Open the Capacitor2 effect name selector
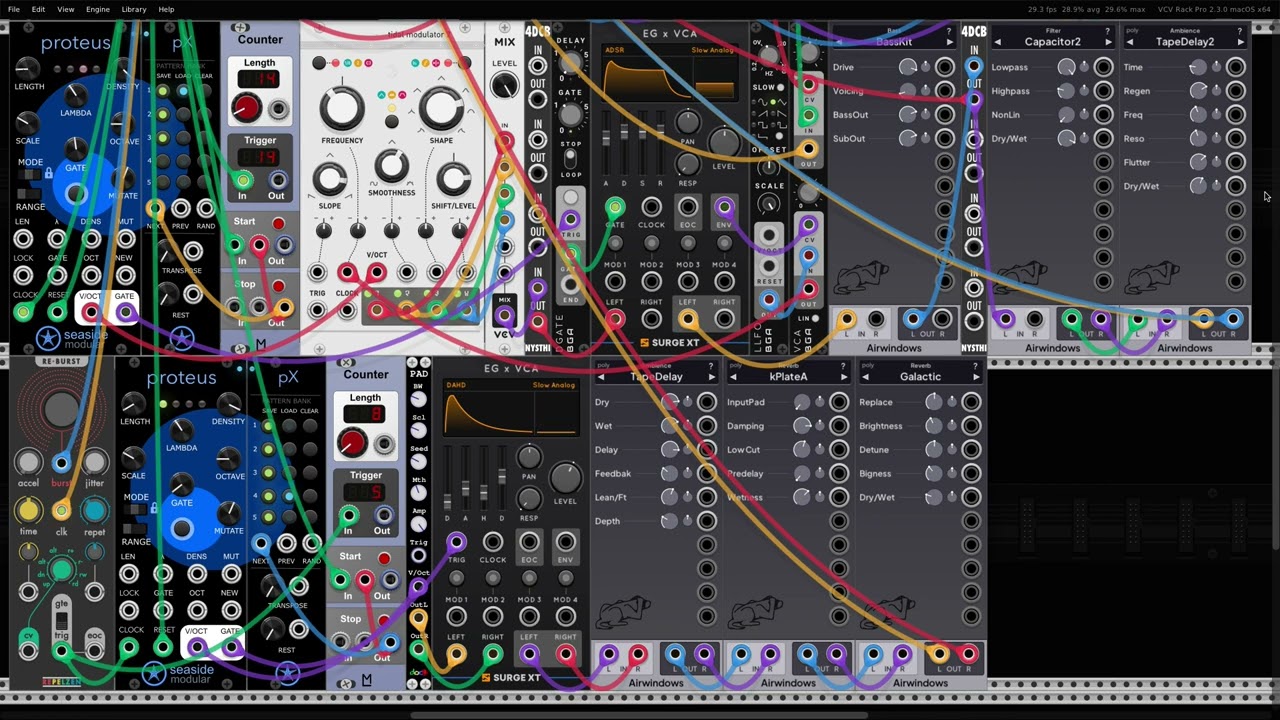 click(x=1052, y=42)
